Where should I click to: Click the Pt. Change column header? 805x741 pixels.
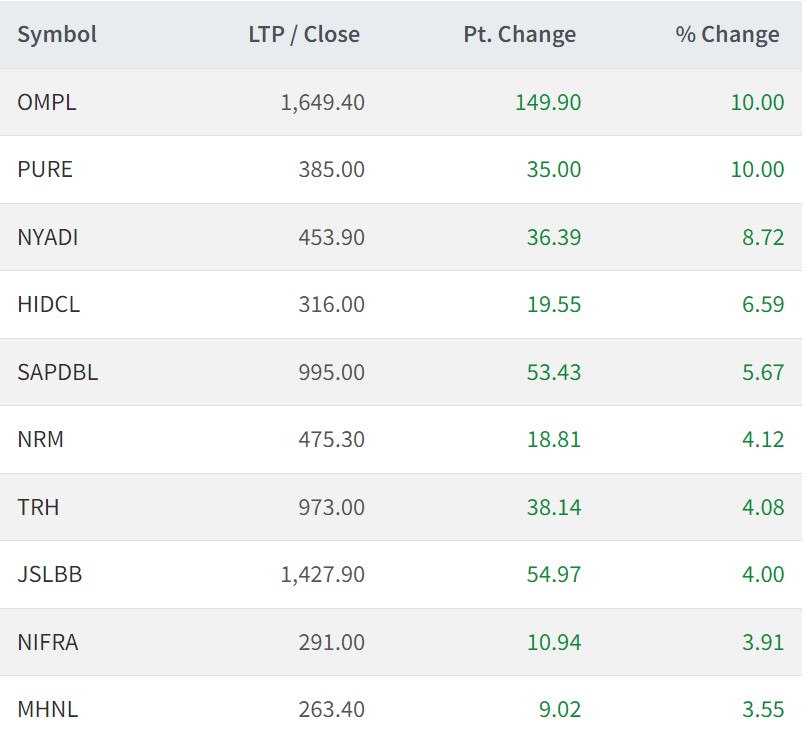(519, 34)
